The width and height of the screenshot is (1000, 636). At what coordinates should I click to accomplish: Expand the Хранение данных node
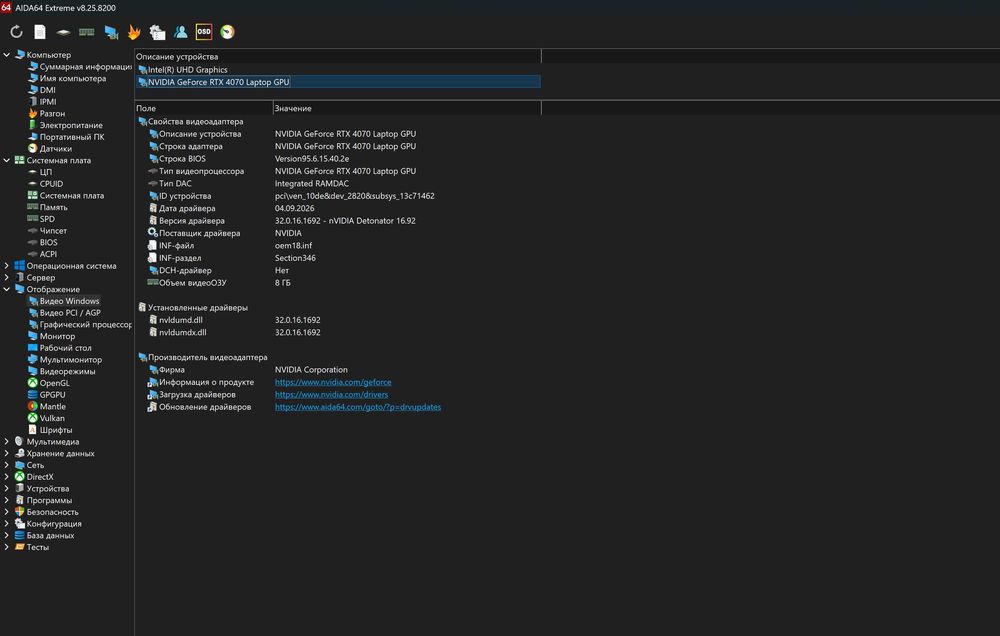point(6,454)
